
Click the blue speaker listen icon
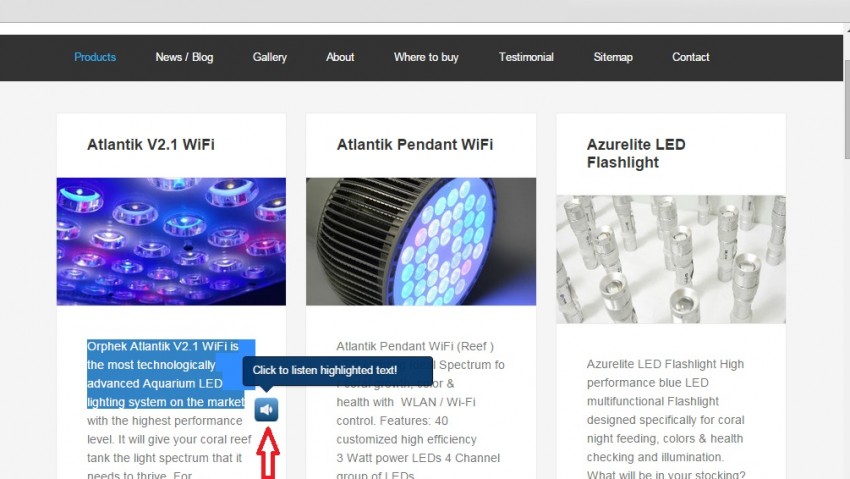pyautogui.click(x=266, y=410)
